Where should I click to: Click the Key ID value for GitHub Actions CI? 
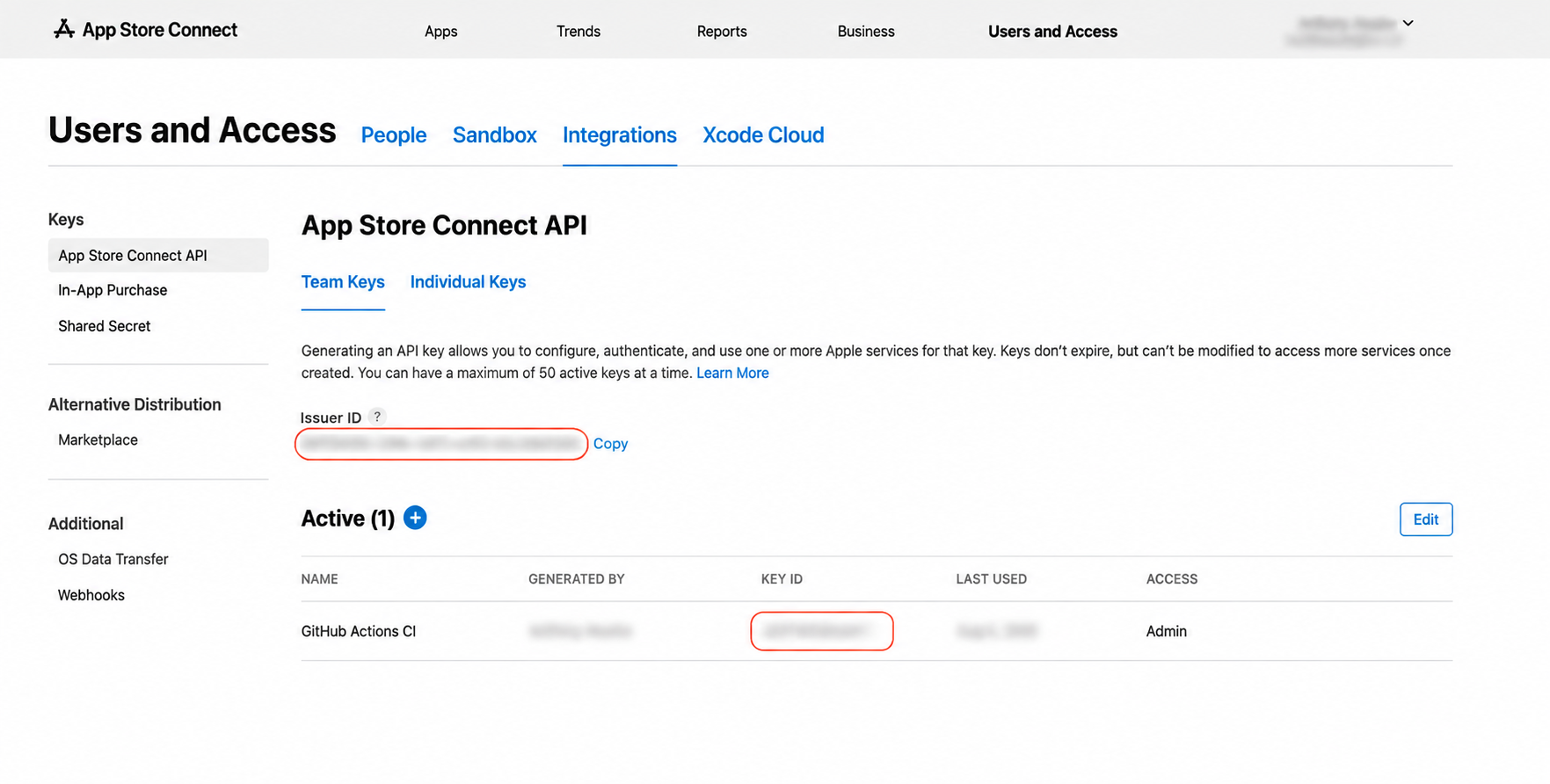tap(820, 631)
